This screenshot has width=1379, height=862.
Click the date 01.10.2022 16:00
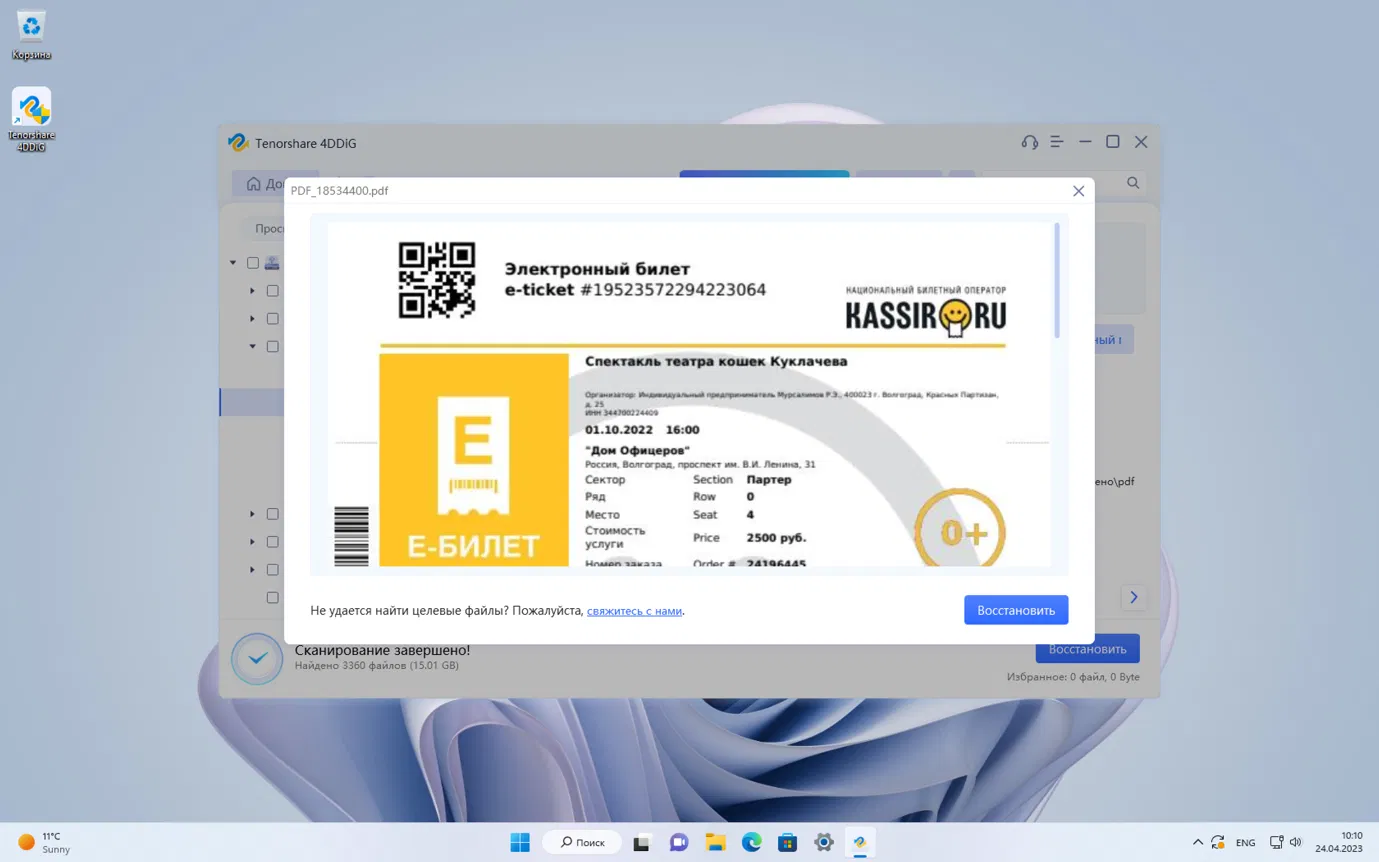click(642, 430)
